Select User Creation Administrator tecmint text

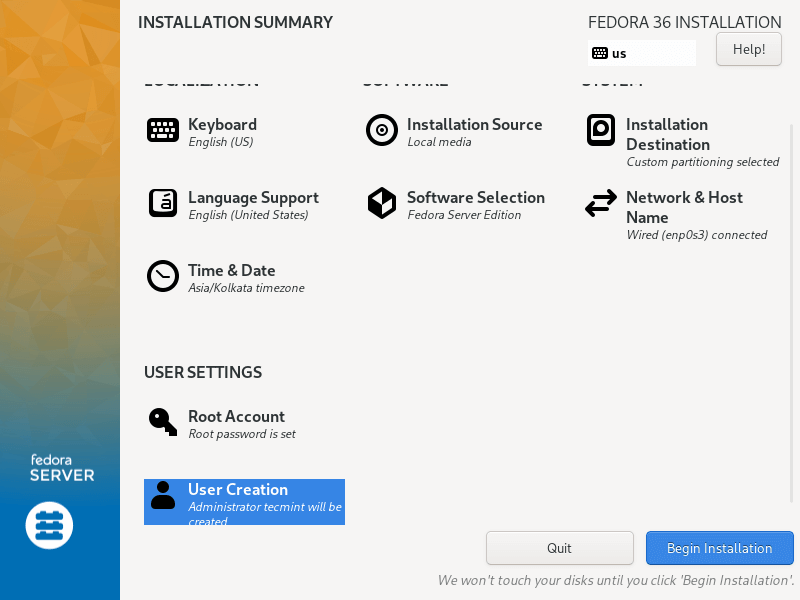(265, 507)
